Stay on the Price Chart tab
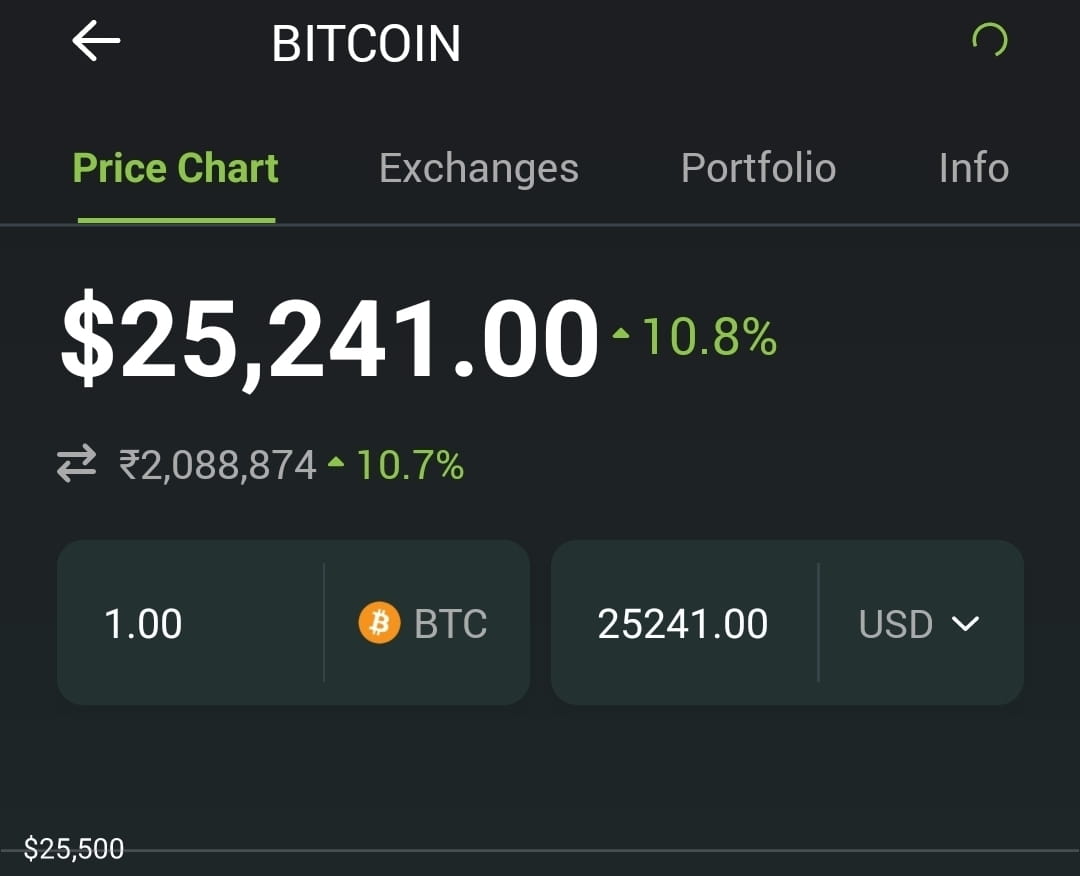The width and height of the screenshot is (1080, 876). [175, 168]
